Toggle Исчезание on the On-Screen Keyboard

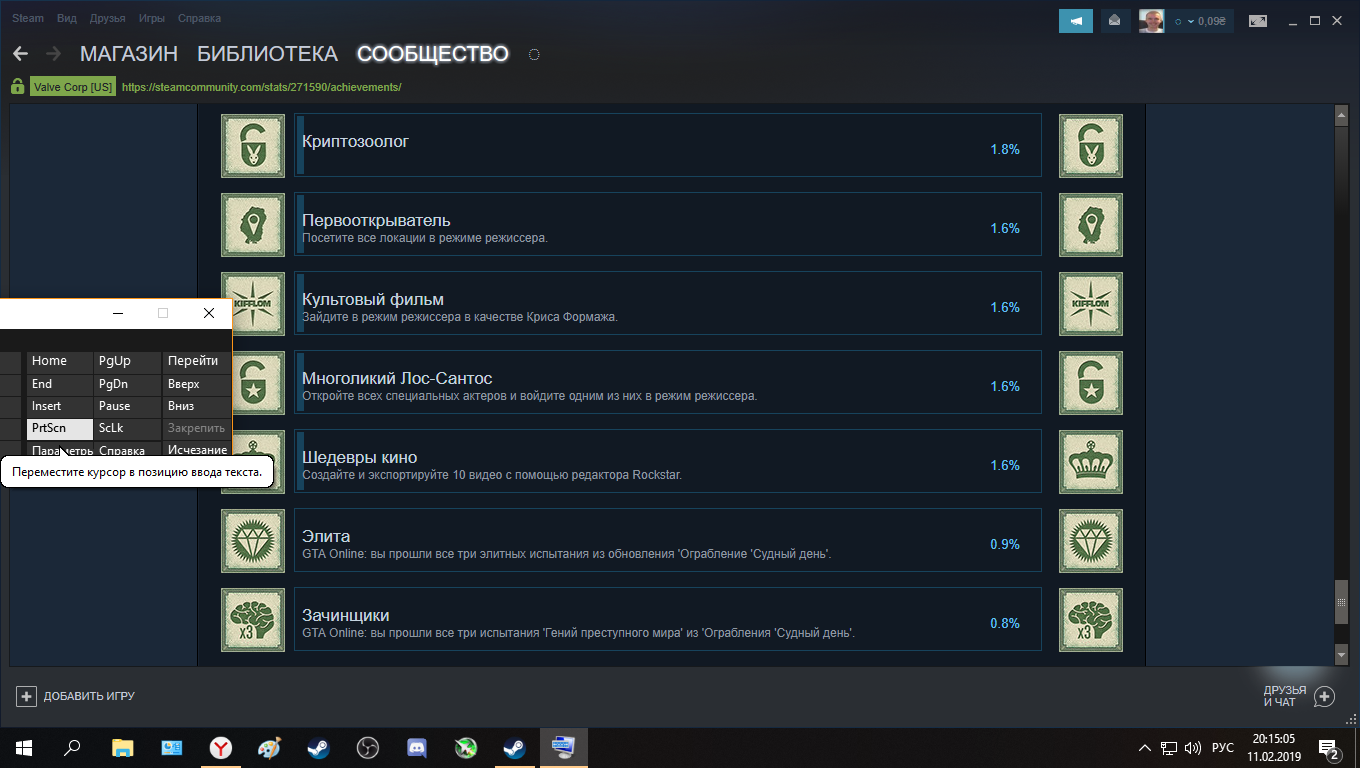pos(197,449)
